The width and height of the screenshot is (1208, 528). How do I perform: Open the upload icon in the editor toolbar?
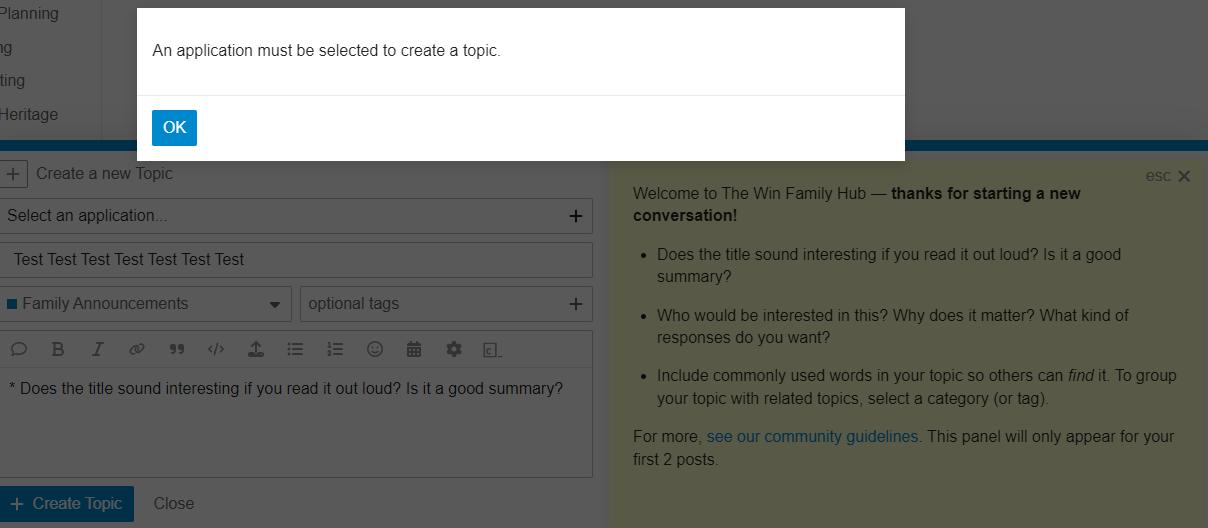click(256, 349)
